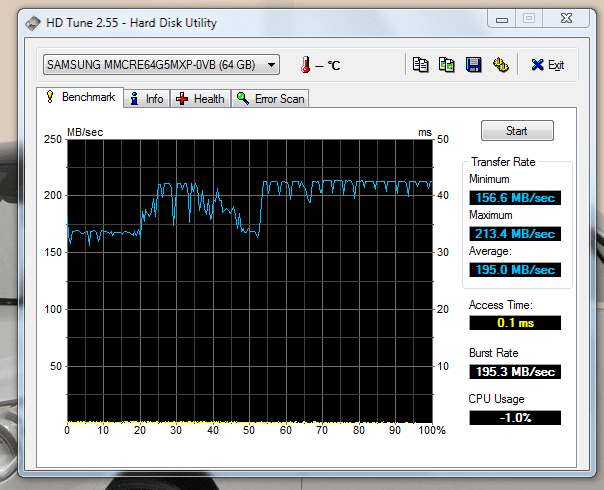
Task: Switch to the Benchmark tab
Action: (x=80, y=97)
